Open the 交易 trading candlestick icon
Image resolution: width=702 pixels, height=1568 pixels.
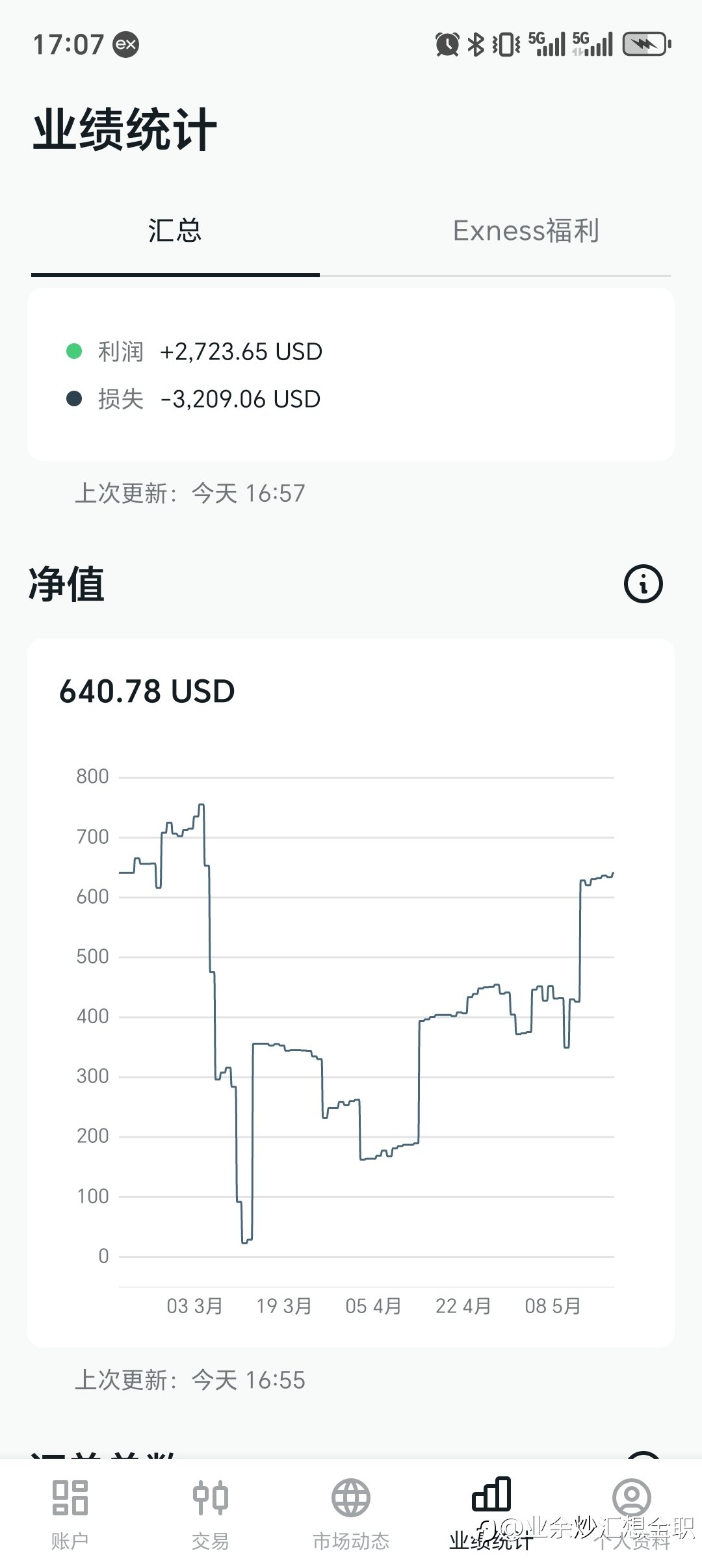211,1497
